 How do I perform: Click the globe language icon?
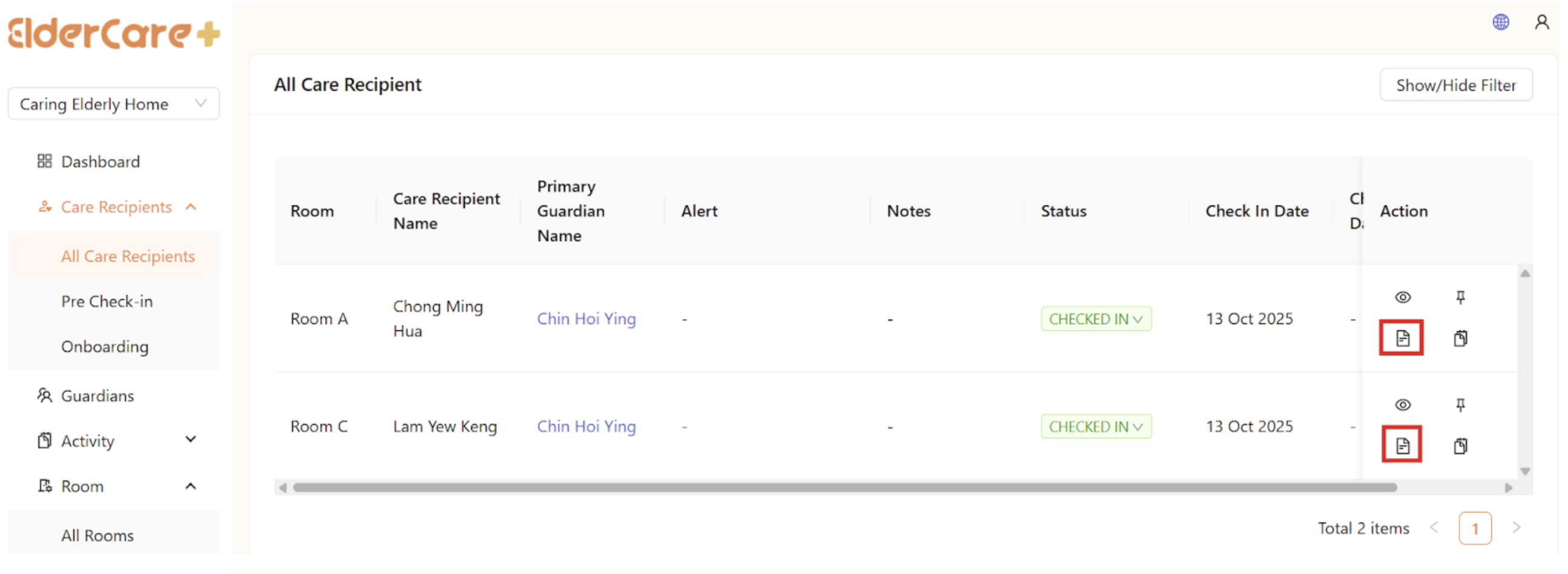pyautogui.click(x=1501, y=22)
